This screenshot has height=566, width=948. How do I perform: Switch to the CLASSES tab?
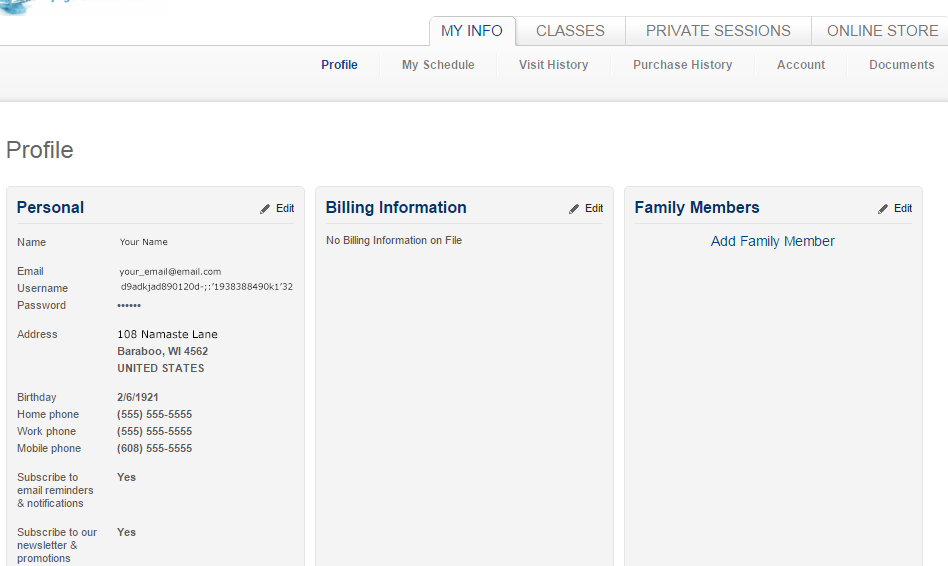[570, 31]
